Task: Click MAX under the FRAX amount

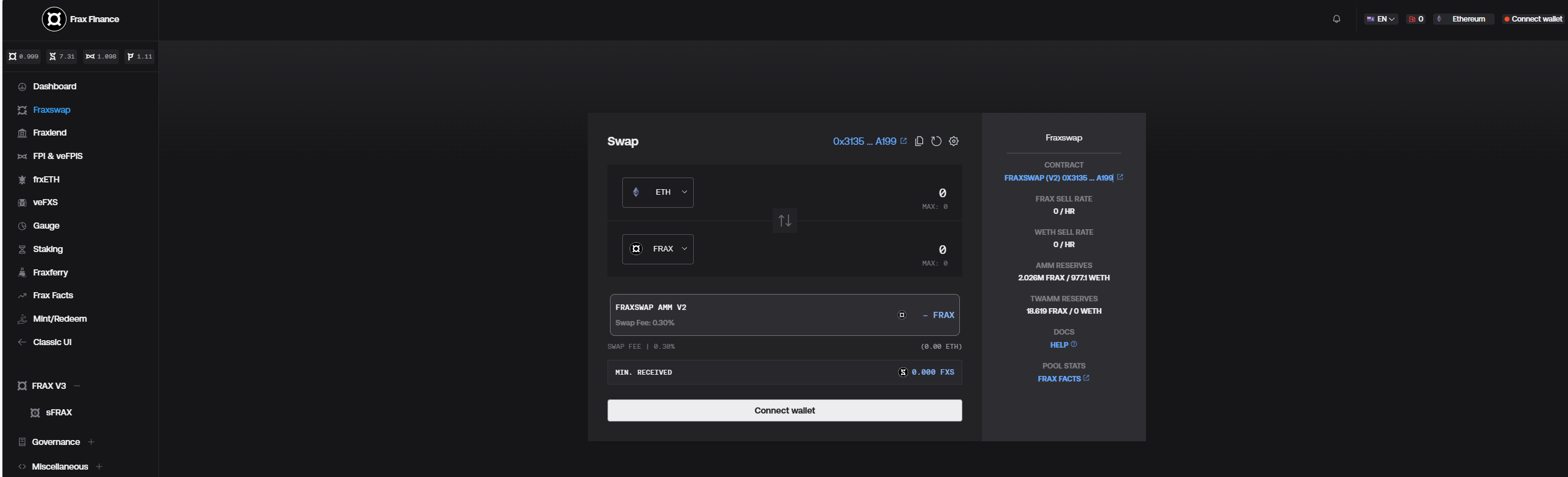Action: click(x=935, y=263)
